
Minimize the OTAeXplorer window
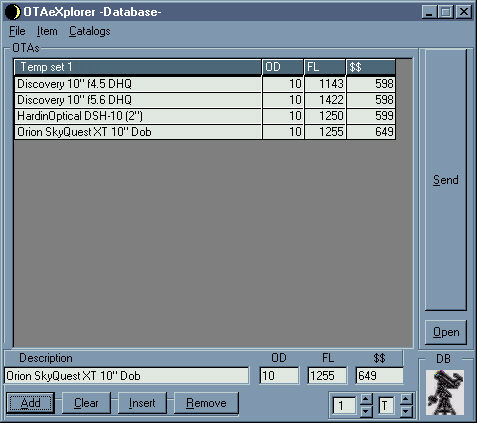(430, 12)
